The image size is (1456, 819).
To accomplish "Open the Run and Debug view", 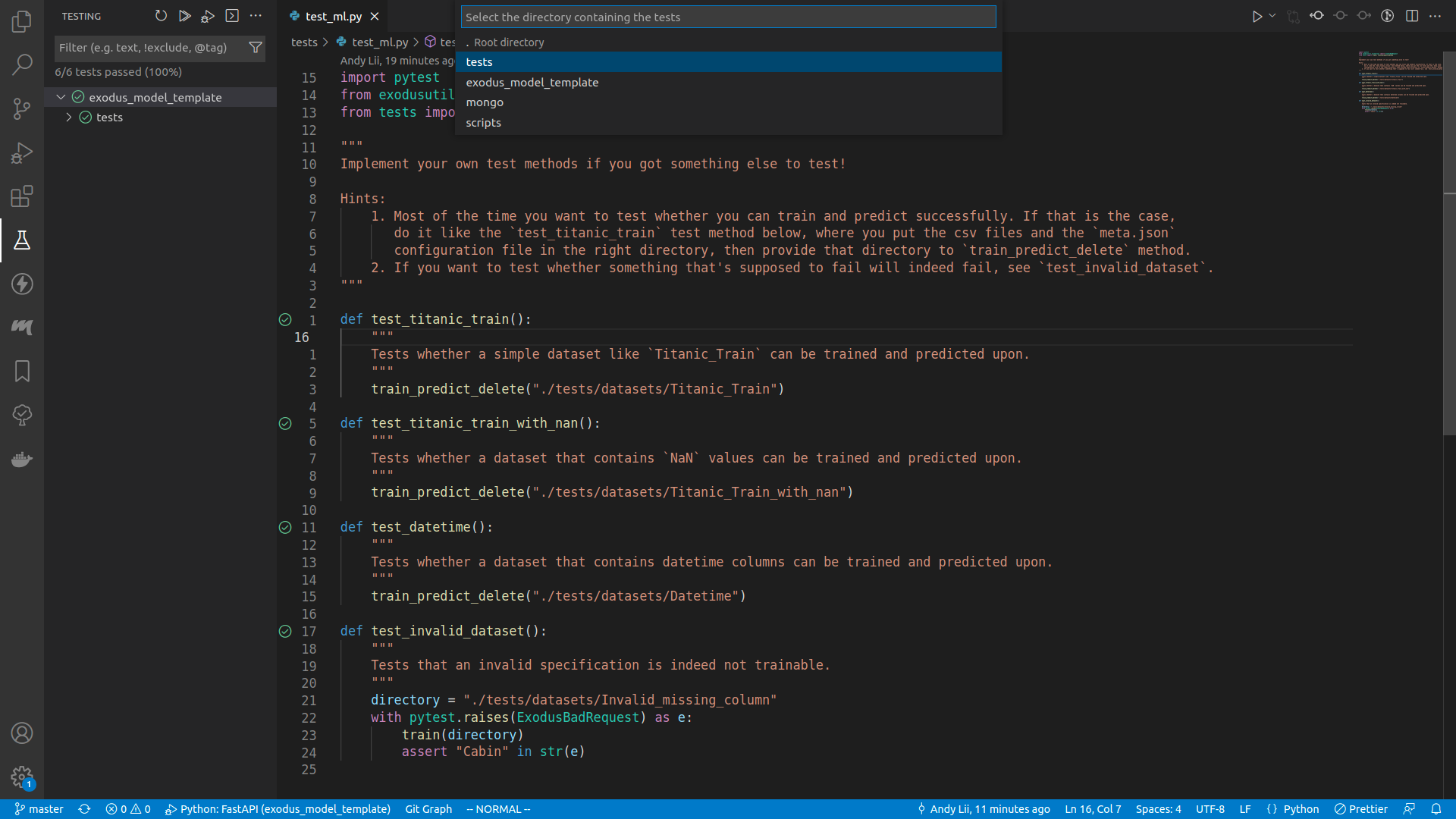I will coord(22,152).
